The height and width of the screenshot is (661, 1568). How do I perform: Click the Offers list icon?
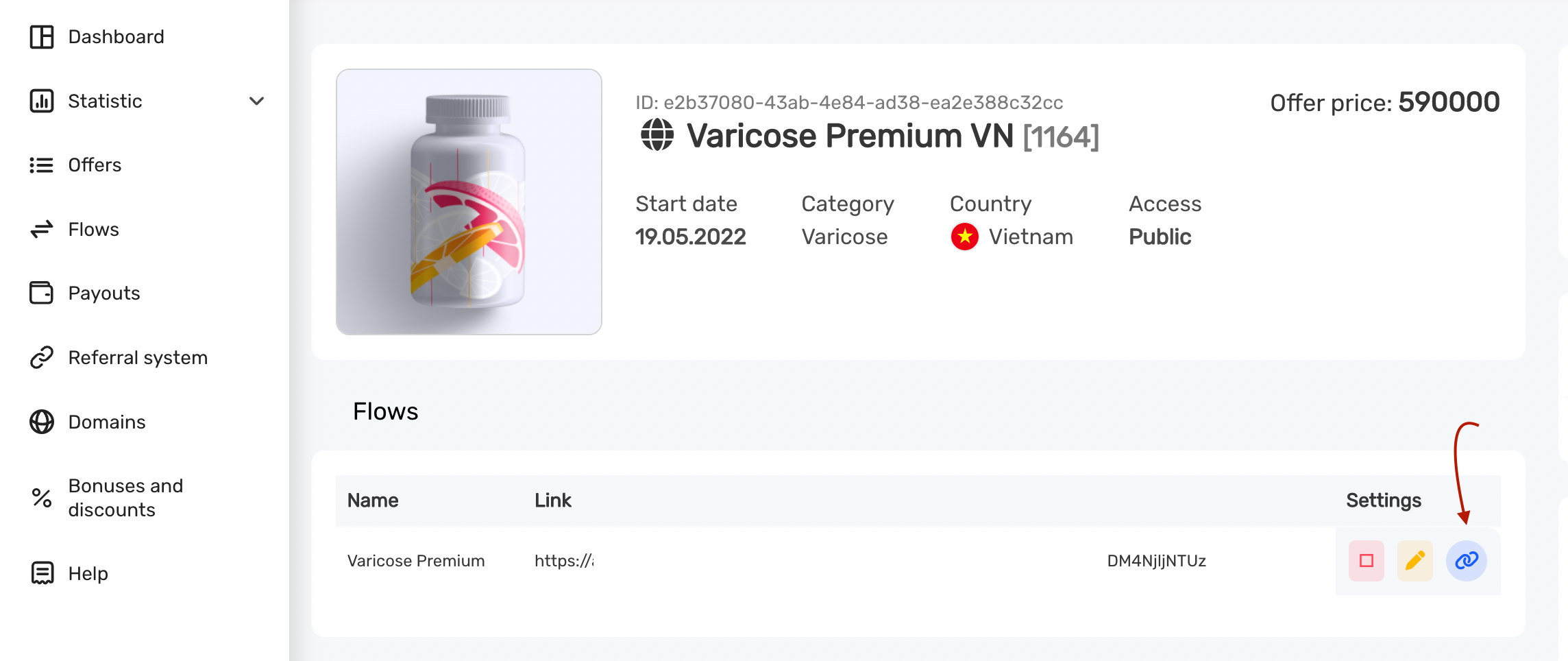click(x=42, y=165)
